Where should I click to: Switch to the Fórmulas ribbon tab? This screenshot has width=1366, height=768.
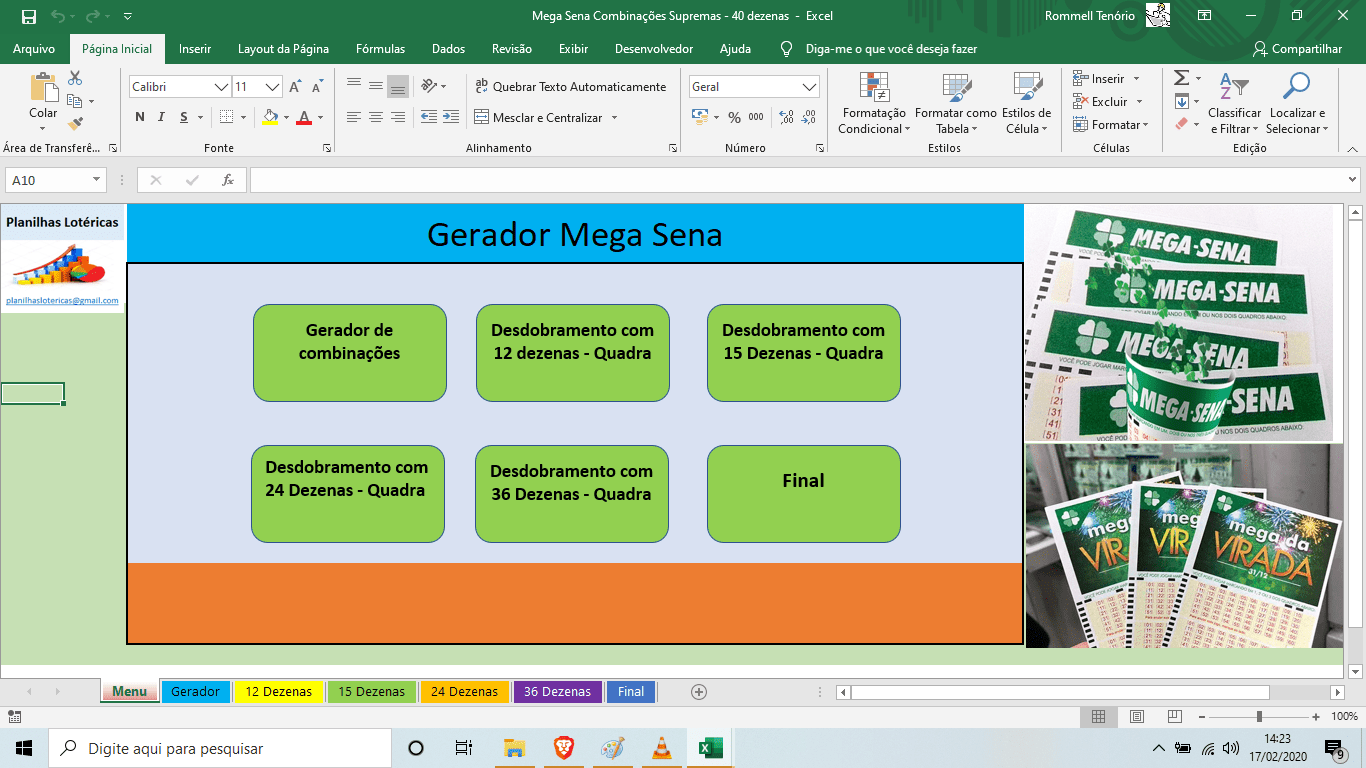[x=380, y=49]
